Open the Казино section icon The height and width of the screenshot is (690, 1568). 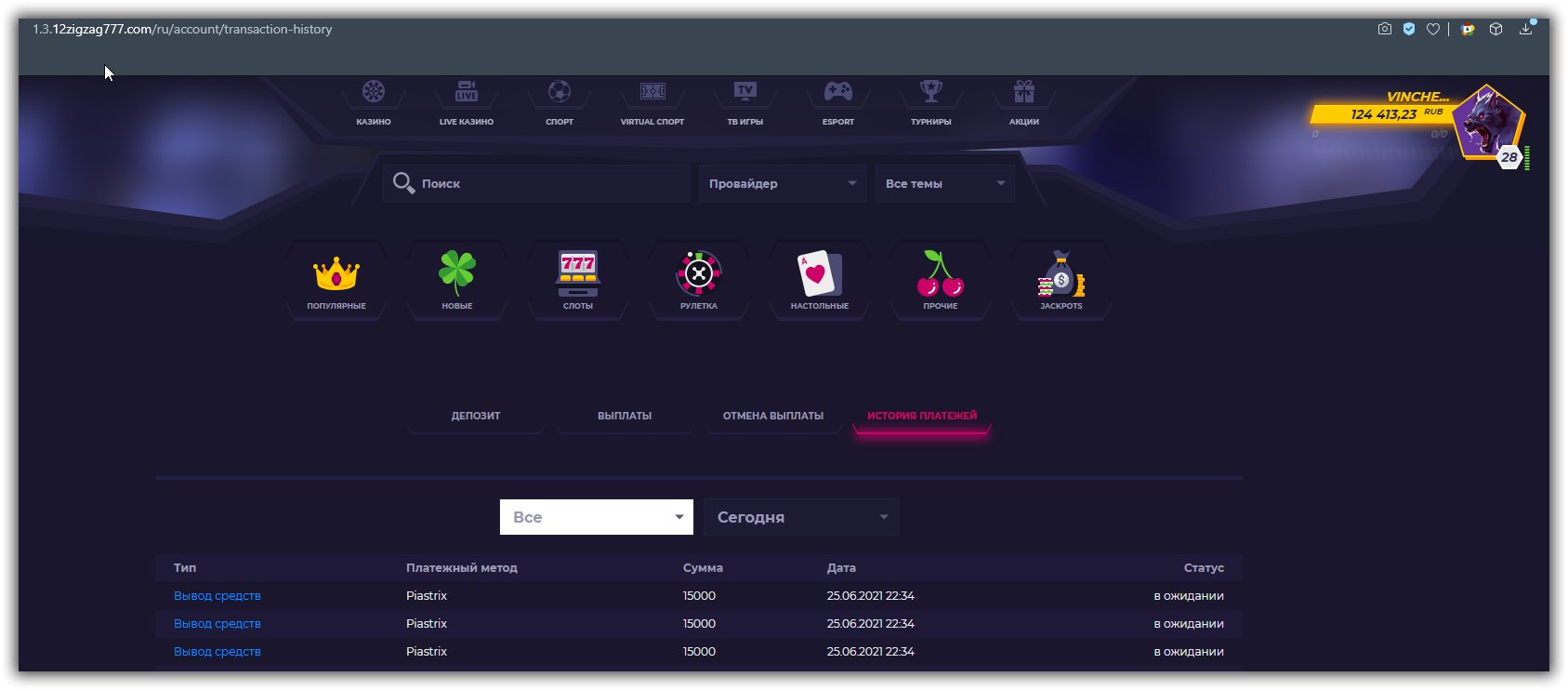[374, 92]
